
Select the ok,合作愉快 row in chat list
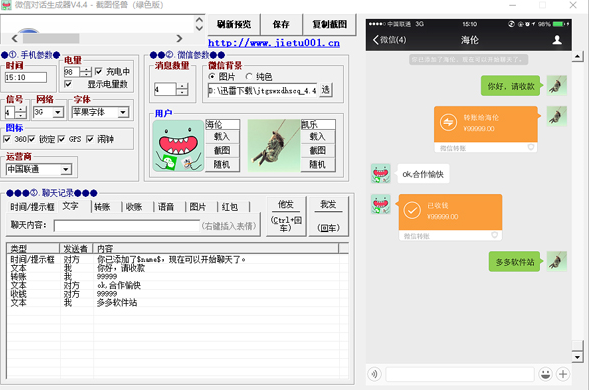point(177,285)
